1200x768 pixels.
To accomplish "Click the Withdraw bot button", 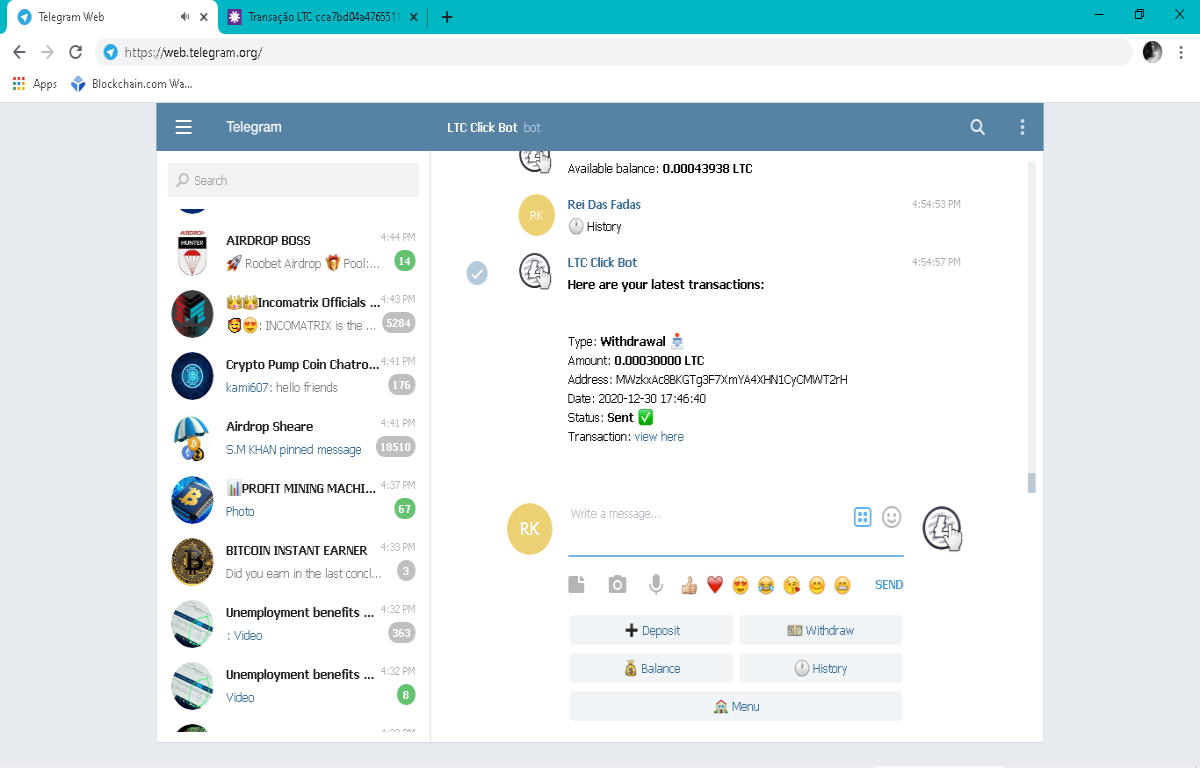I will tap(821, 630).
